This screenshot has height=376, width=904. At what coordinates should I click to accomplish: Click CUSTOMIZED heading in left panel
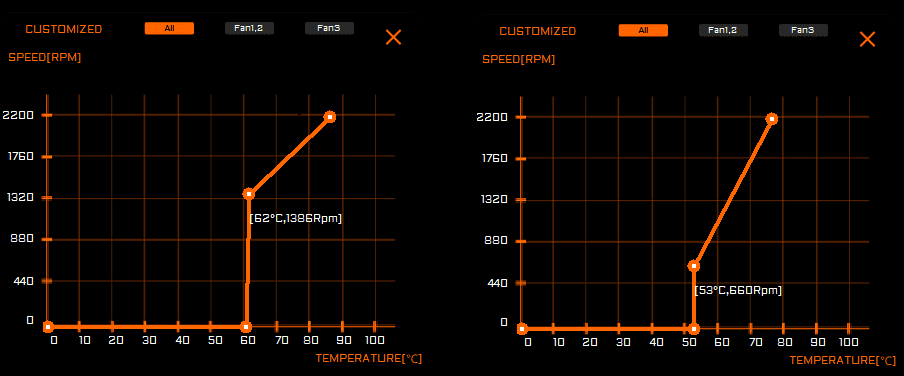coord(63,29)
